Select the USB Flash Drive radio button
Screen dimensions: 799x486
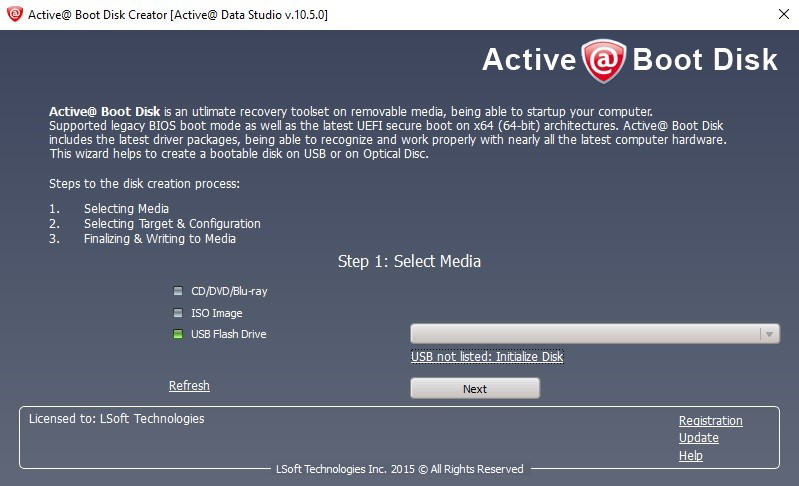176,334
